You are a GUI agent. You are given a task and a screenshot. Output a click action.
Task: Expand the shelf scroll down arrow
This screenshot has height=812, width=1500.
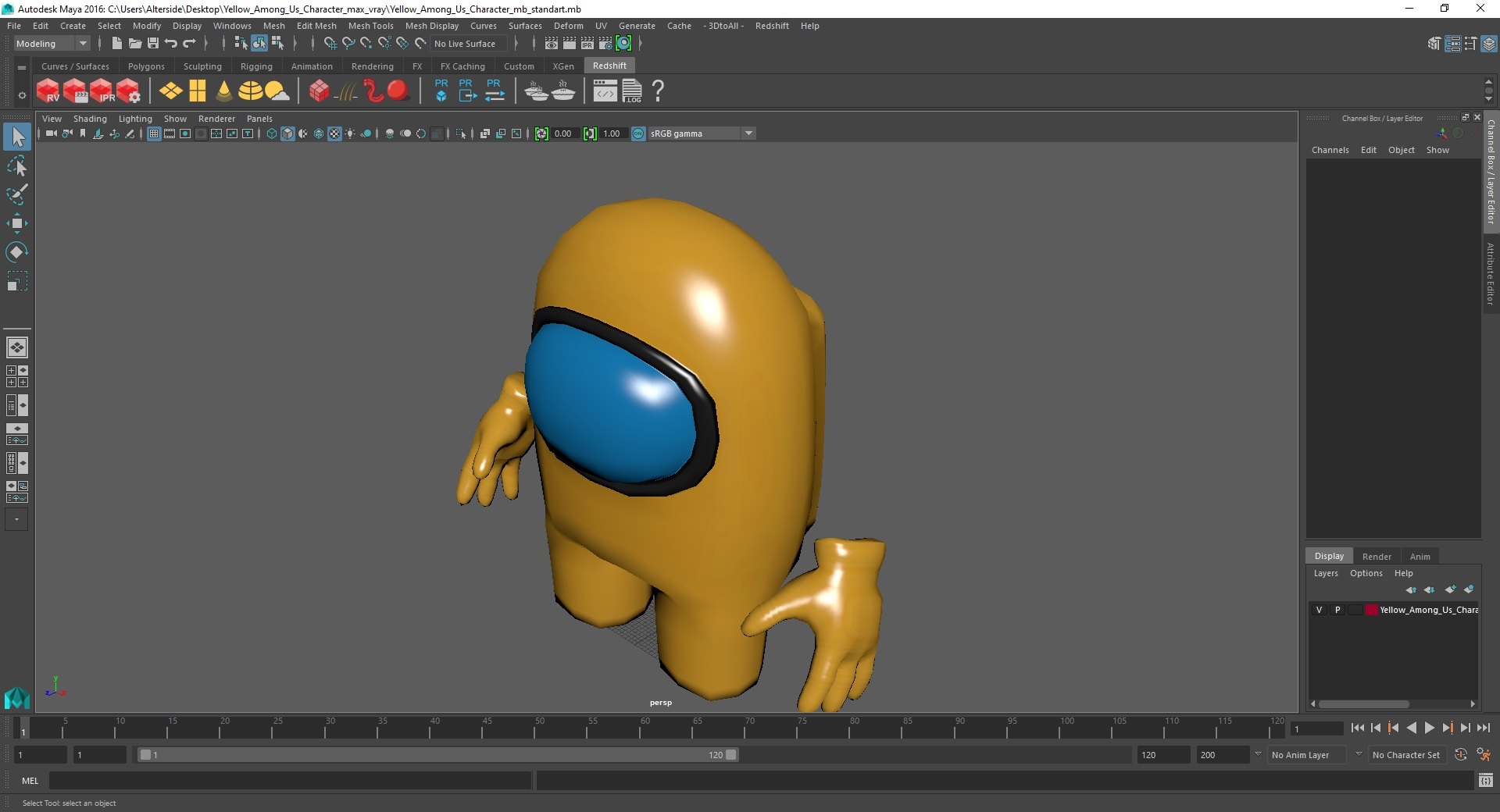click(1488, 99)
